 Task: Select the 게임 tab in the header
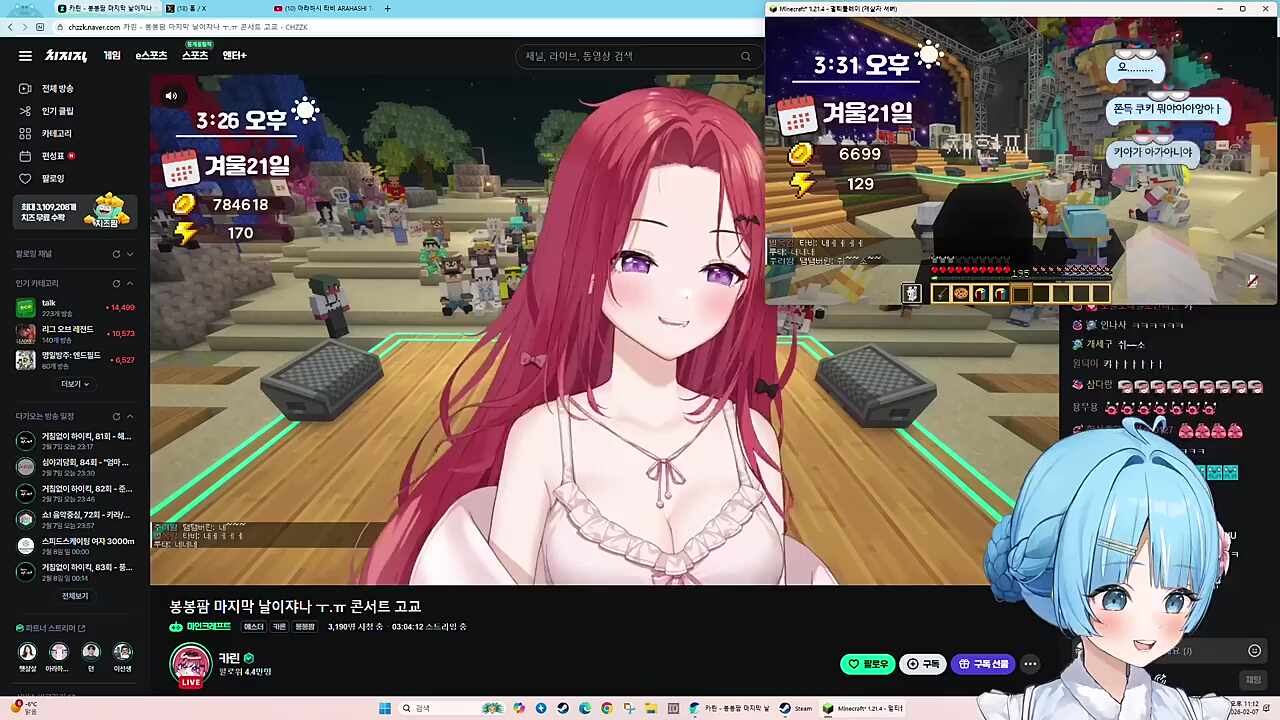(112, 56)
